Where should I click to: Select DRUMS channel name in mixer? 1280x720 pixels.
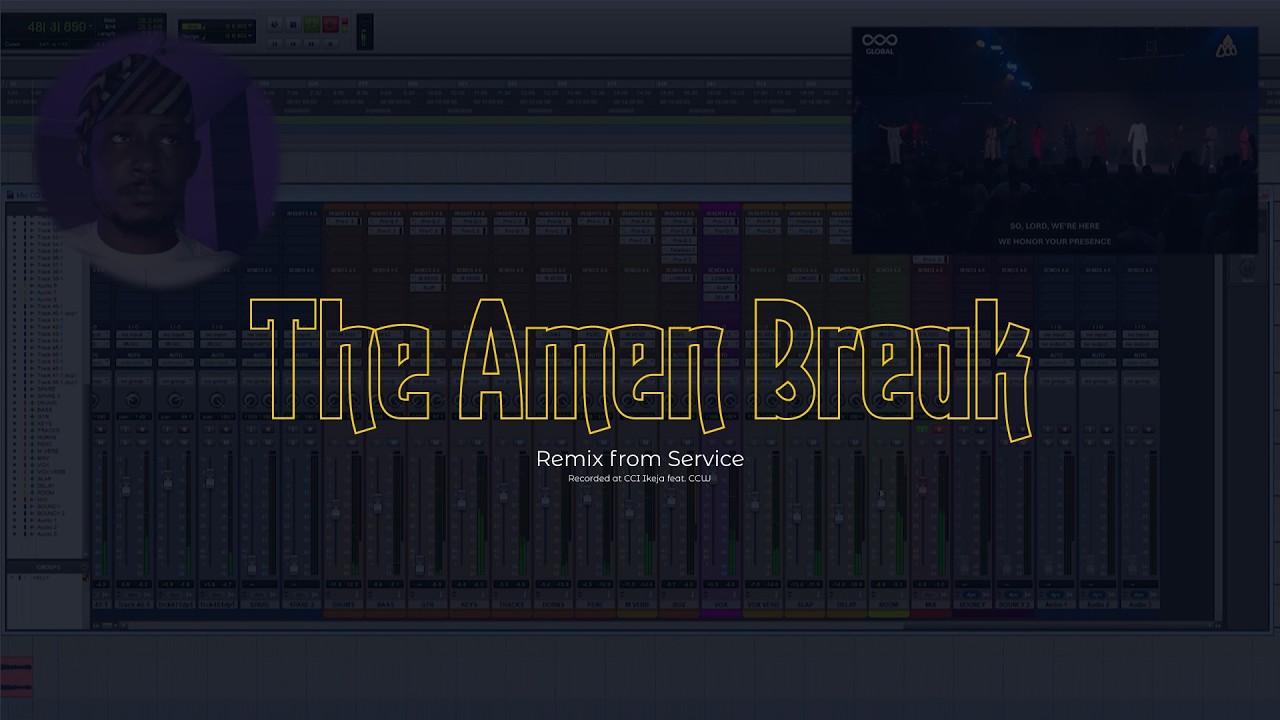343,605
